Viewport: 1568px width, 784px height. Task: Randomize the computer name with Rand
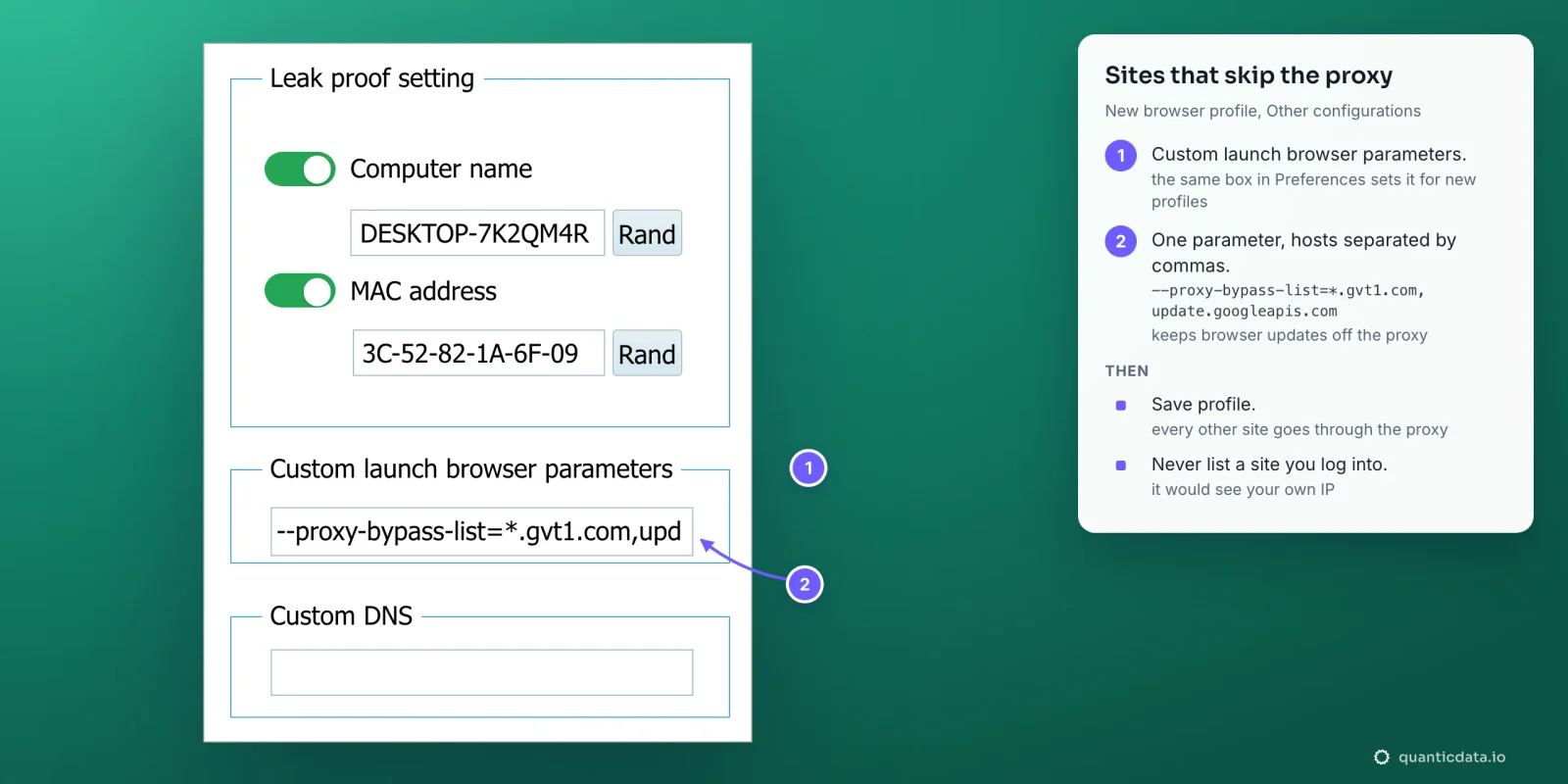pyautogui.click(x=647, y=233)
